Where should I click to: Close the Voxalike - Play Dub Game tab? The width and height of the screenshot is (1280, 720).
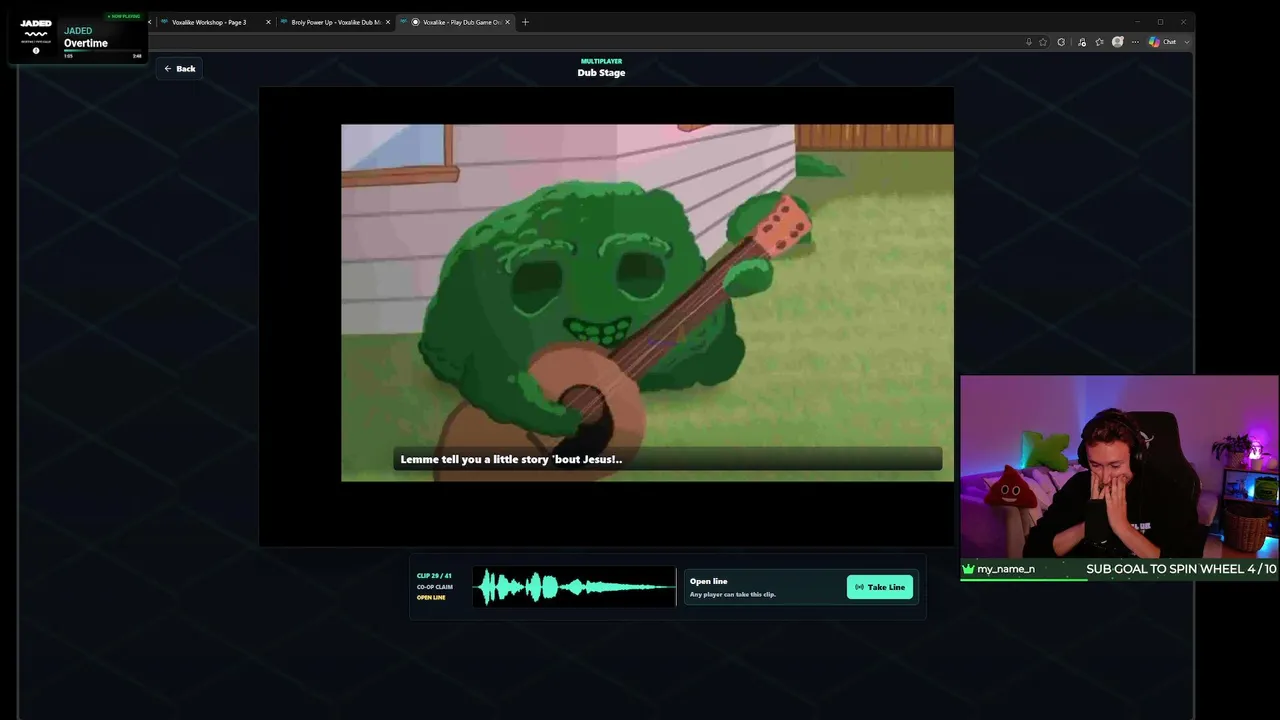pos(508,22)
